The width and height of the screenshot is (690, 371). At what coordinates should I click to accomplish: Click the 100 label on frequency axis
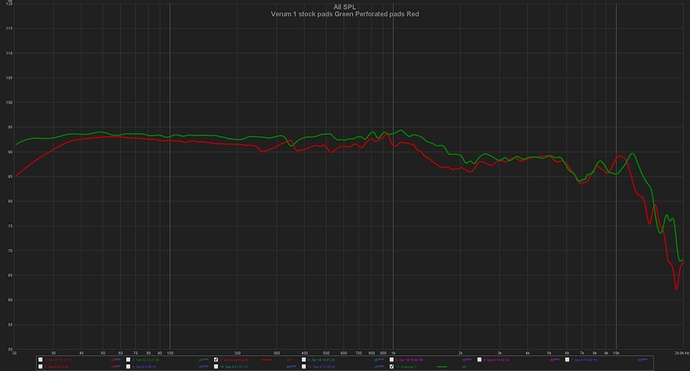tap(170, 353)
